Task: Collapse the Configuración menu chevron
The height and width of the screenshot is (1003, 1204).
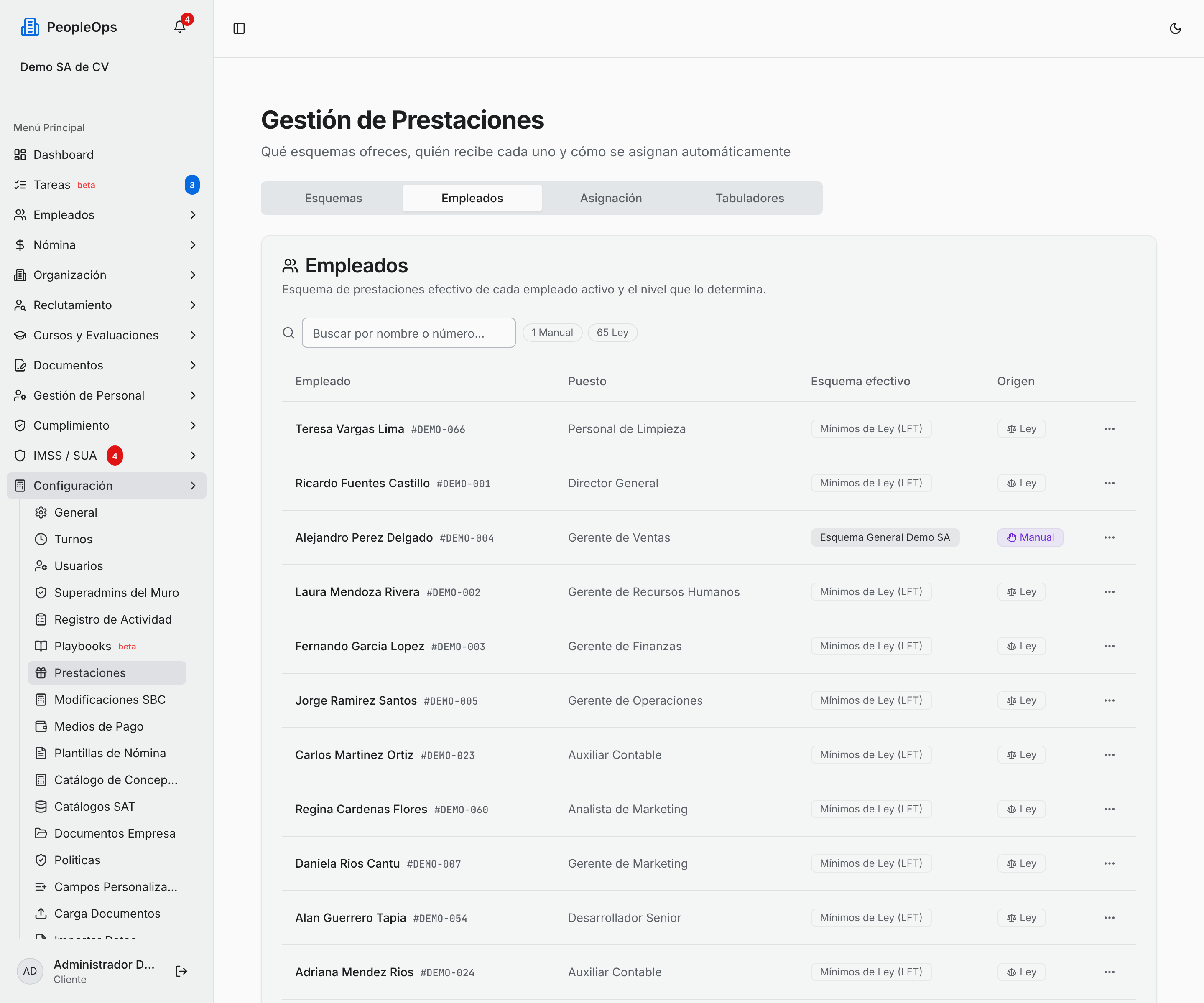Action: click(x=193, y=486)
